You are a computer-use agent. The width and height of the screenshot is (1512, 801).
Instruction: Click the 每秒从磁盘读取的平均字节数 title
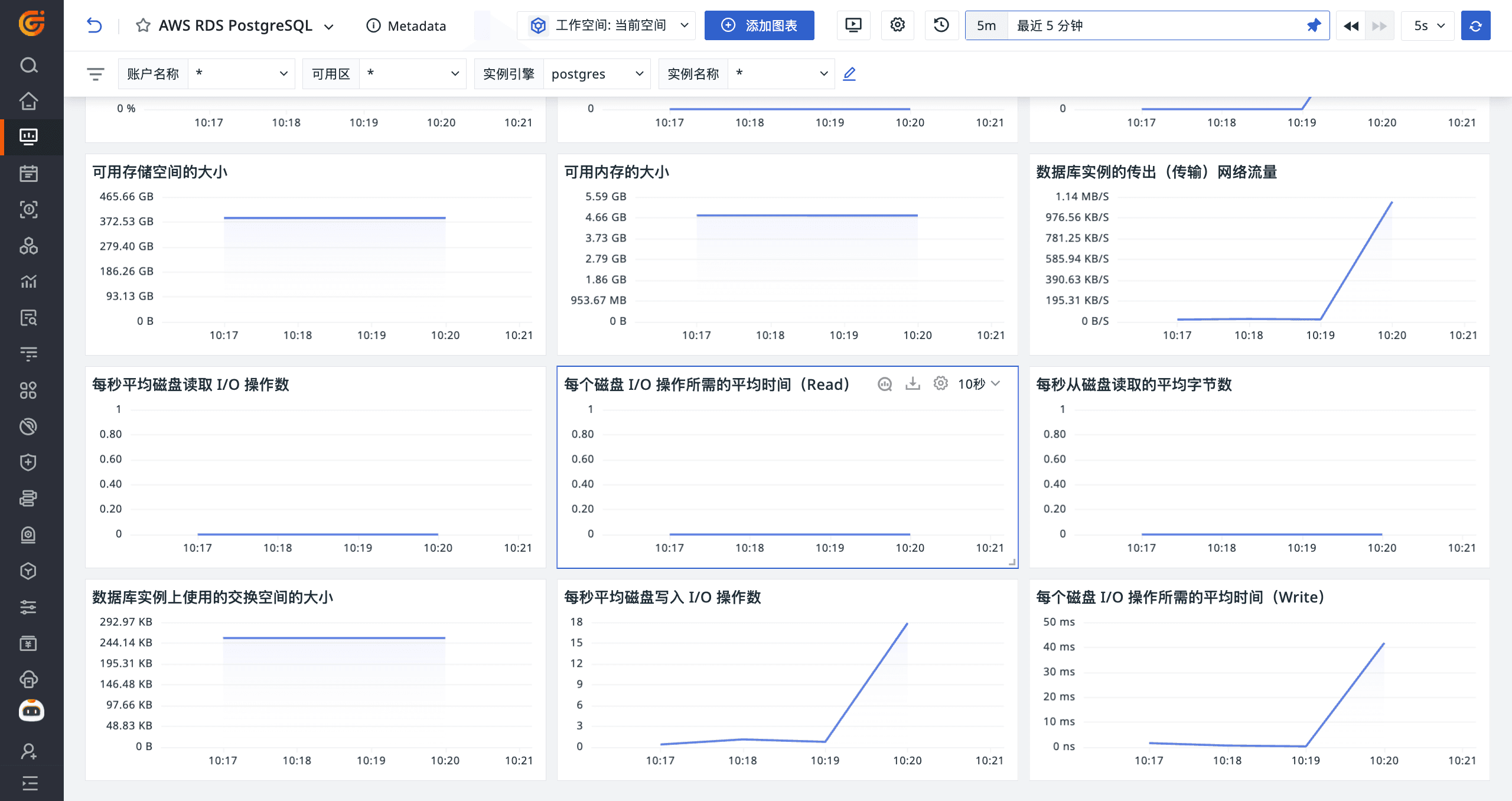1134,385
